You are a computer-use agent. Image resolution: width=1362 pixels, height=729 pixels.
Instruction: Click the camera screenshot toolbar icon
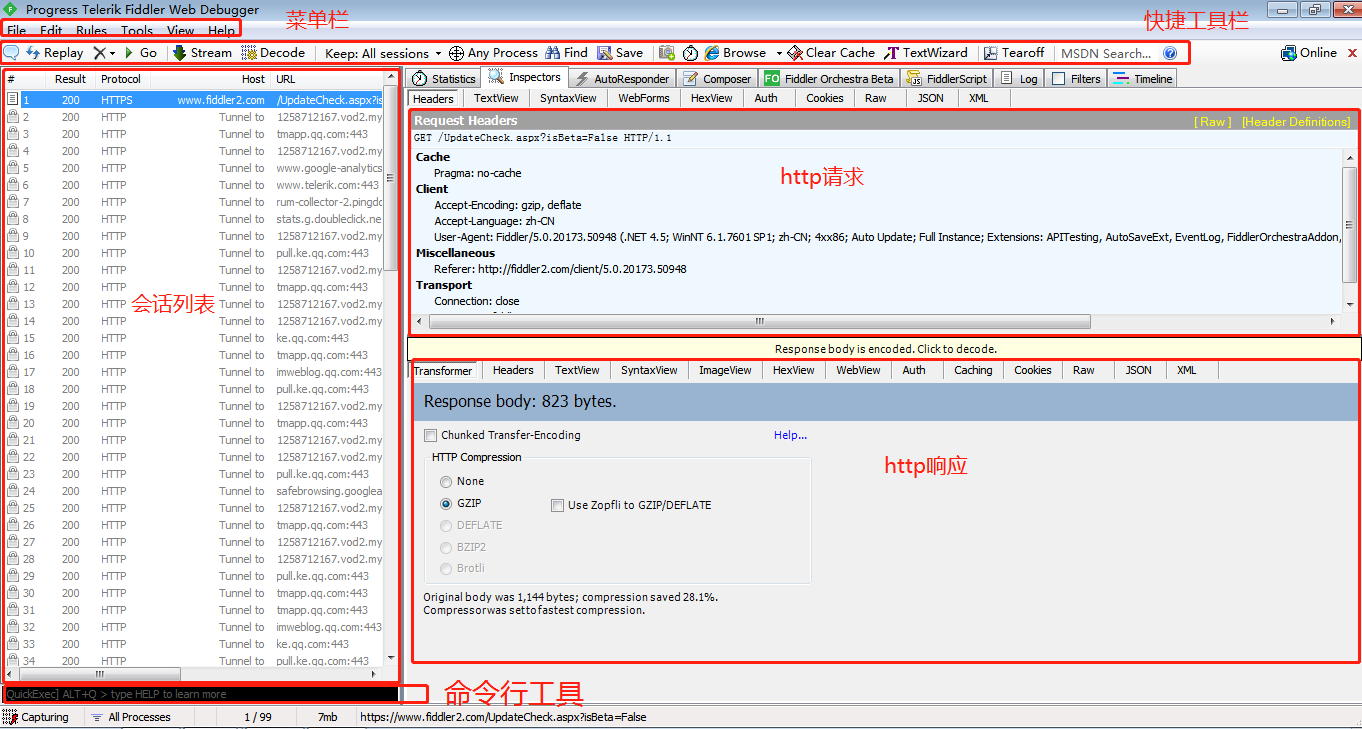click(666, 53)
